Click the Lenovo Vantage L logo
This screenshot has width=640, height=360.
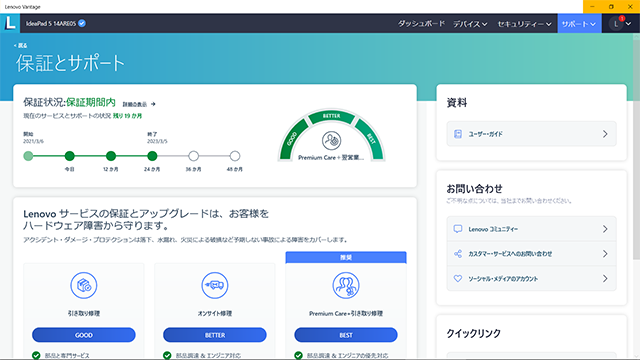pyautogui.click(x=10, y=23)
